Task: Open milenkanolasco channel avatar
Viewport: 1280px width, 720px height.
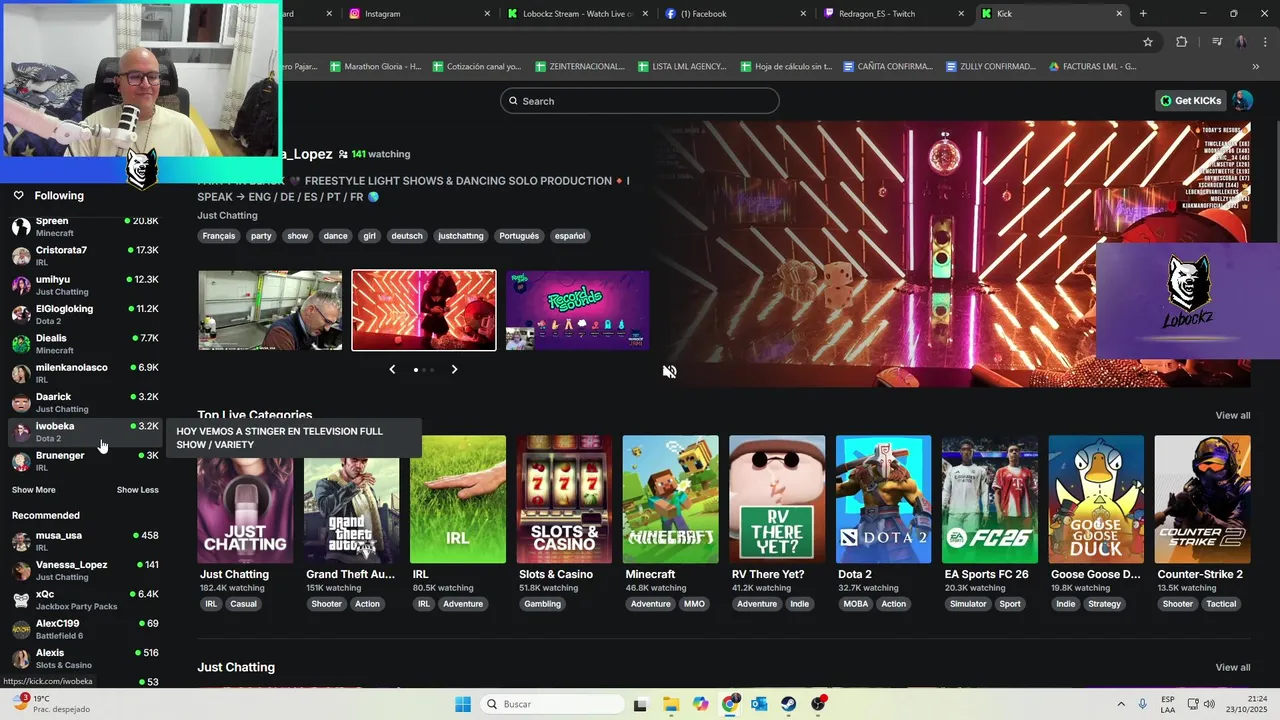Action: pyautogui.click(x=20, y=373)
